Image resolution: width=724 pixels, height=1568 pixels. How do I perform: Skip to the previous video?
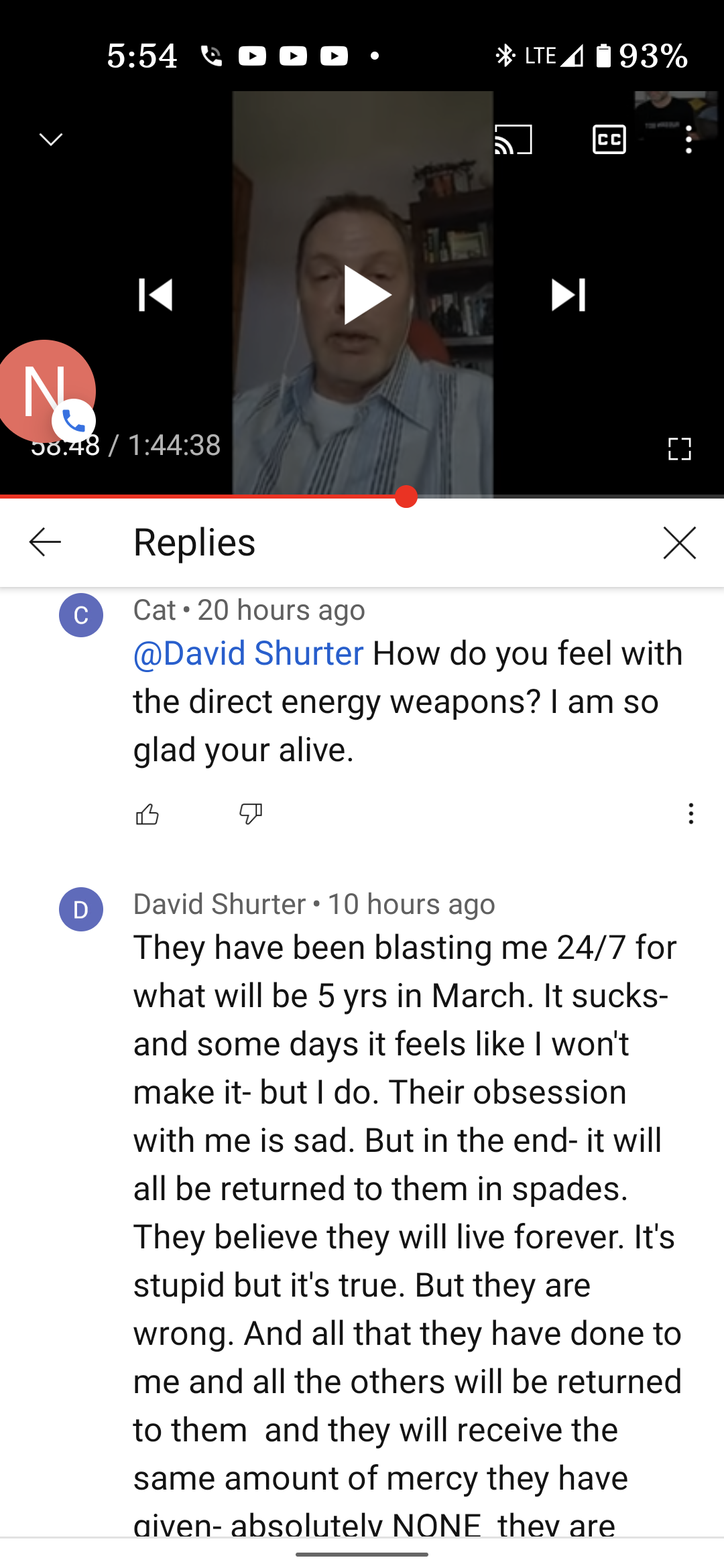pos(156,295)
